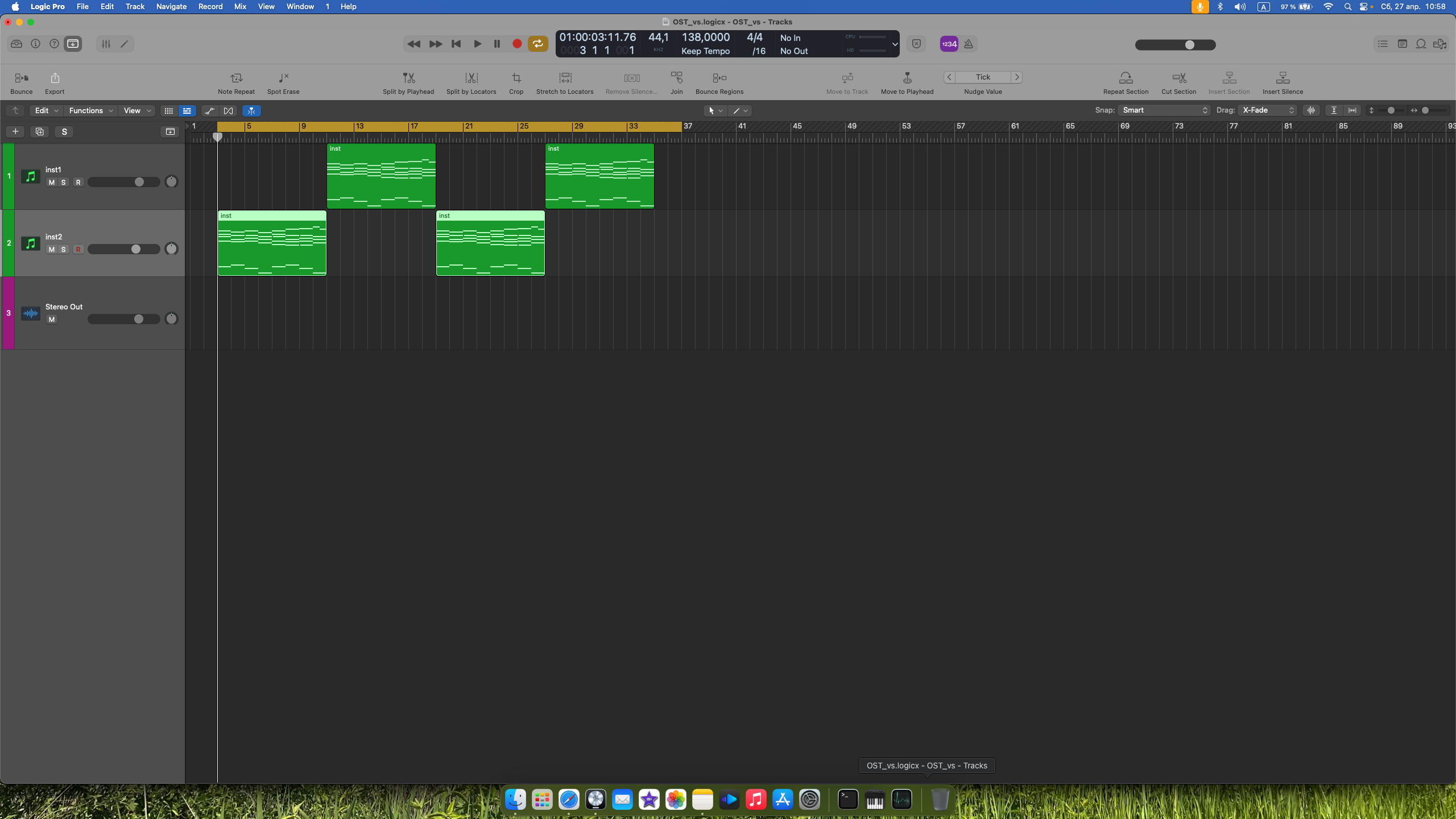Expand the Functions menu in tracks area
Viewport: 1456px width, 819px height.
point(90,111)
